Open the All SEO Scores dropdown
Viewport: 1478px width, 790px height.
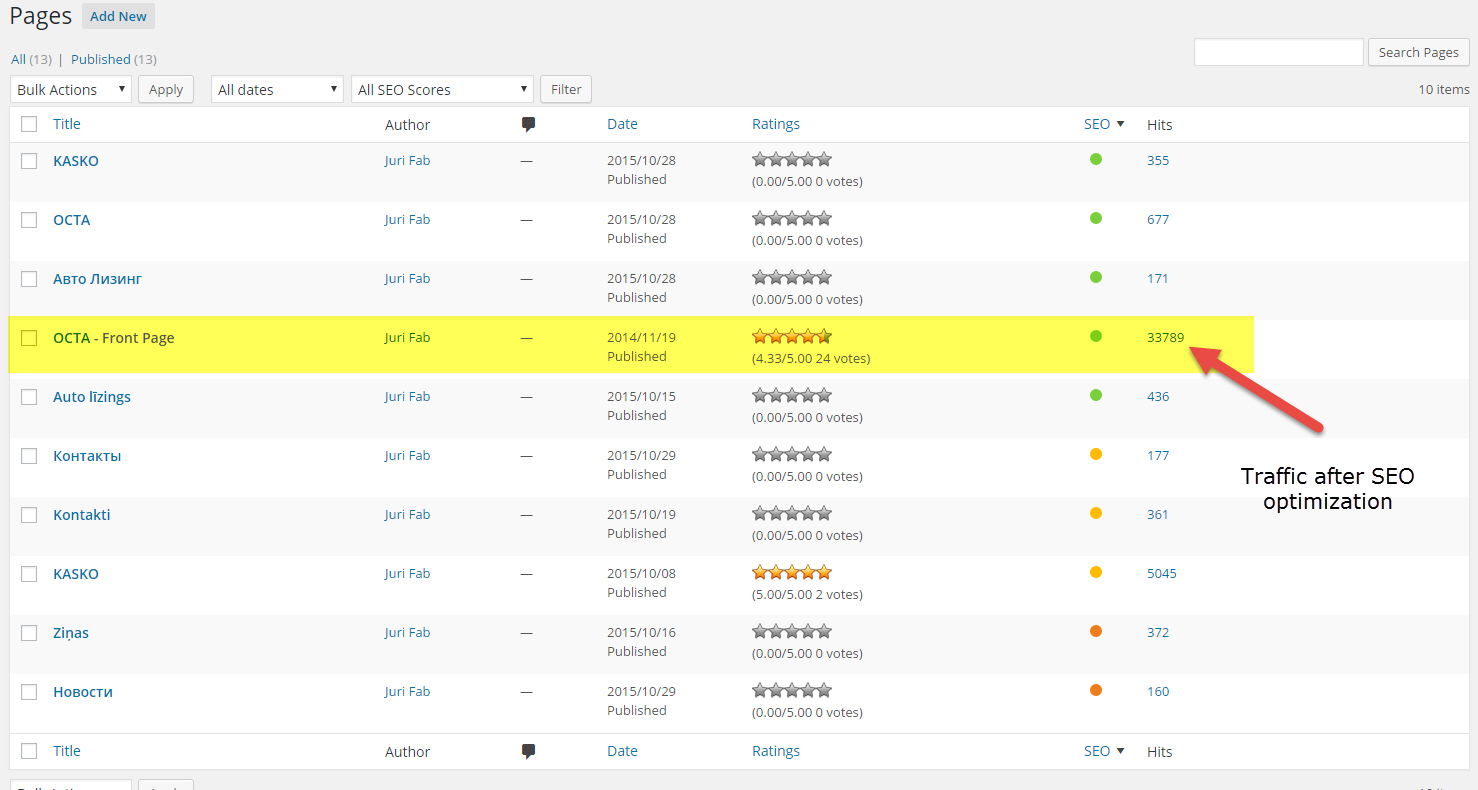tap(442, 90)
